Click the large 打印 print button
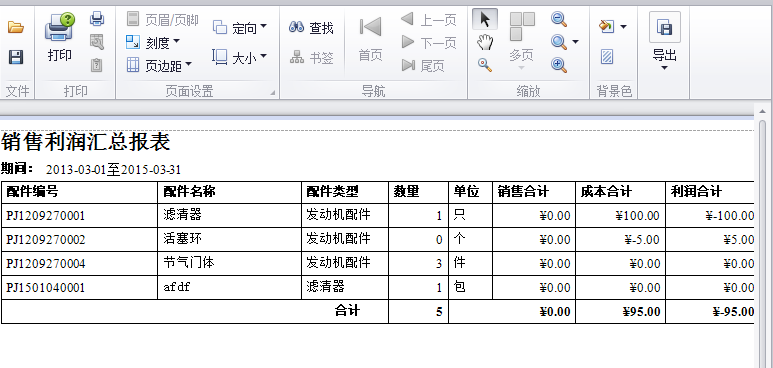Screen dimensions: 773x368 (60, 38)
